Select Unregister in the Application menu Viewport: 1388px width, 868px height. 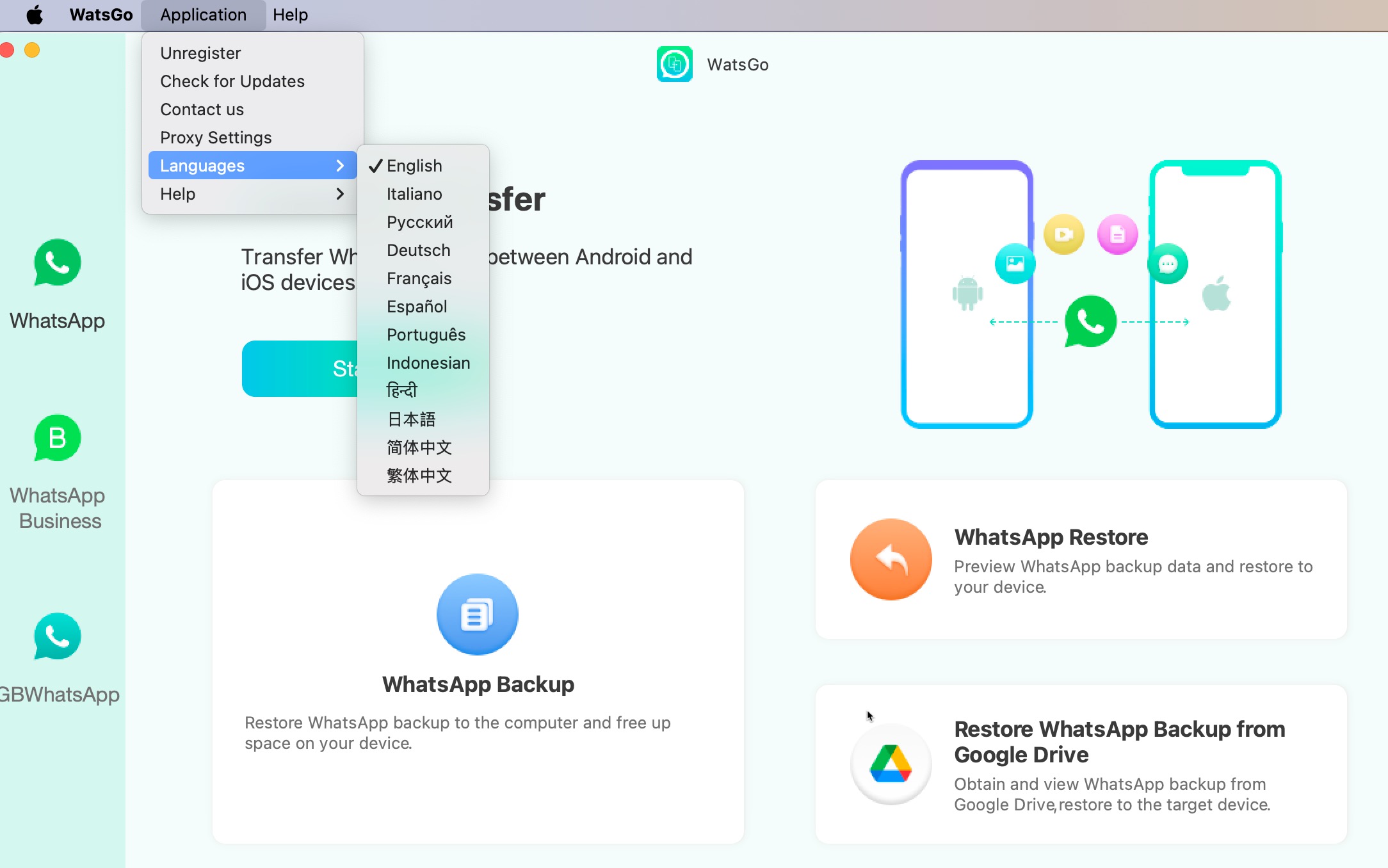point(200,53)
